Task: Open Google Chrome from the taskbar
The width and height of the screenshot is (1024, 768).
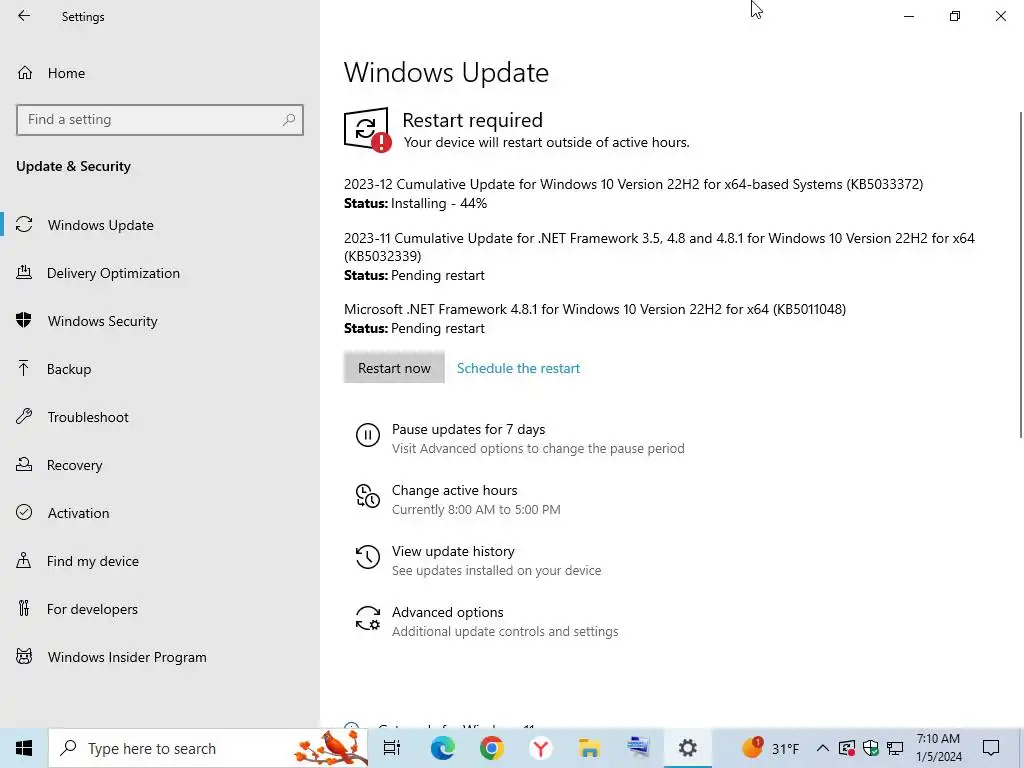Action: pyautogui.click(x=491, y=748)
